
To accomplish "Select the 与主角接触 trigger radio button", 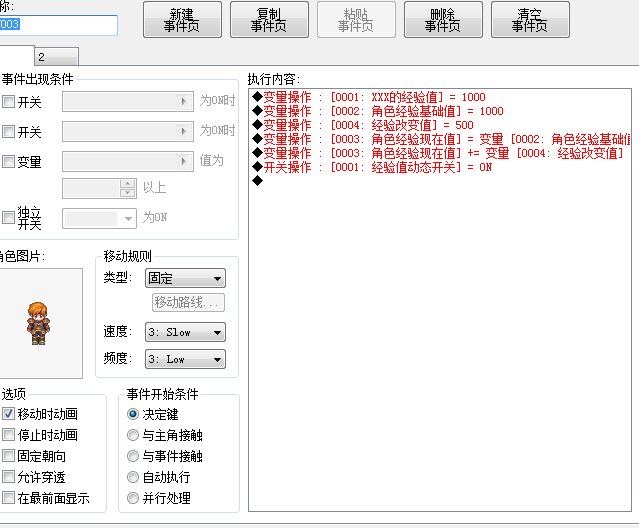I will pos(133,435).
